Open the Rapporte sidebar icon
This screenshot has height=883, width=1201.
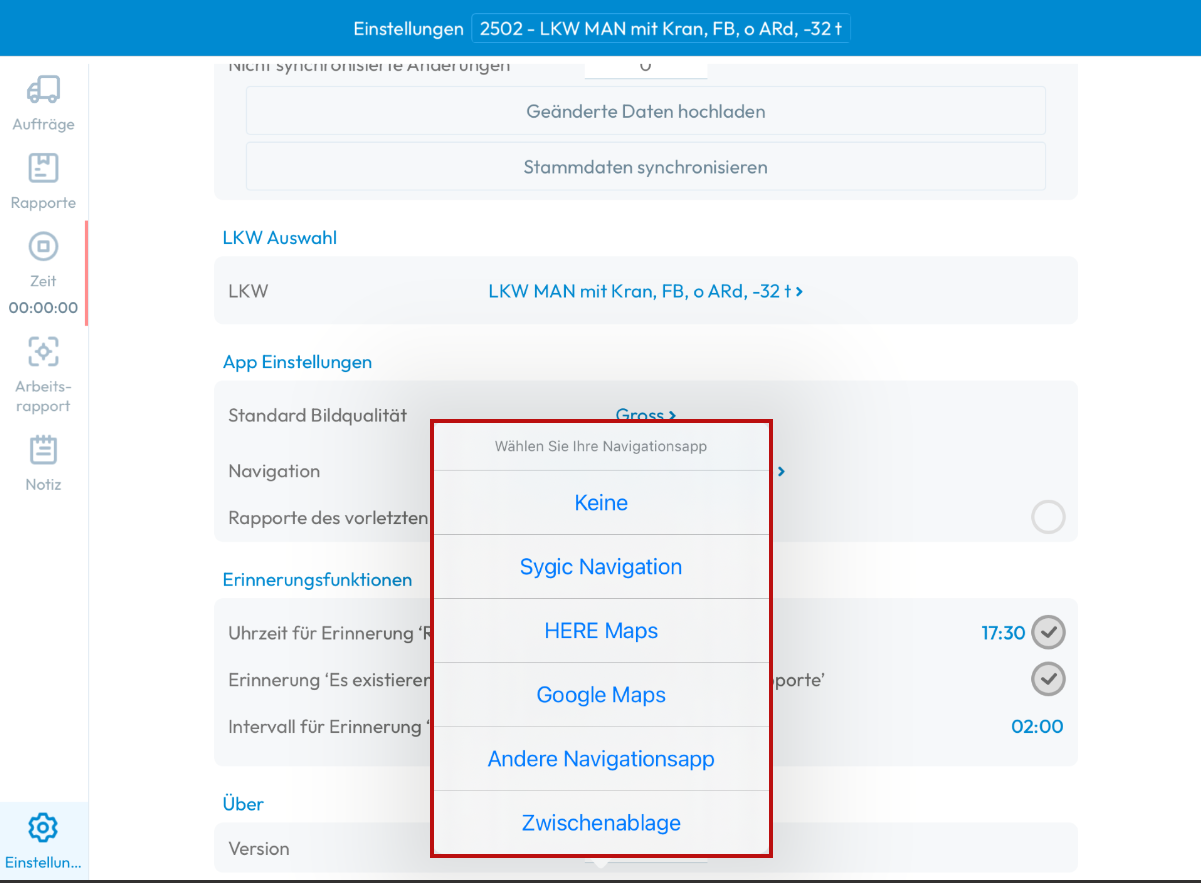coord(43,168)
